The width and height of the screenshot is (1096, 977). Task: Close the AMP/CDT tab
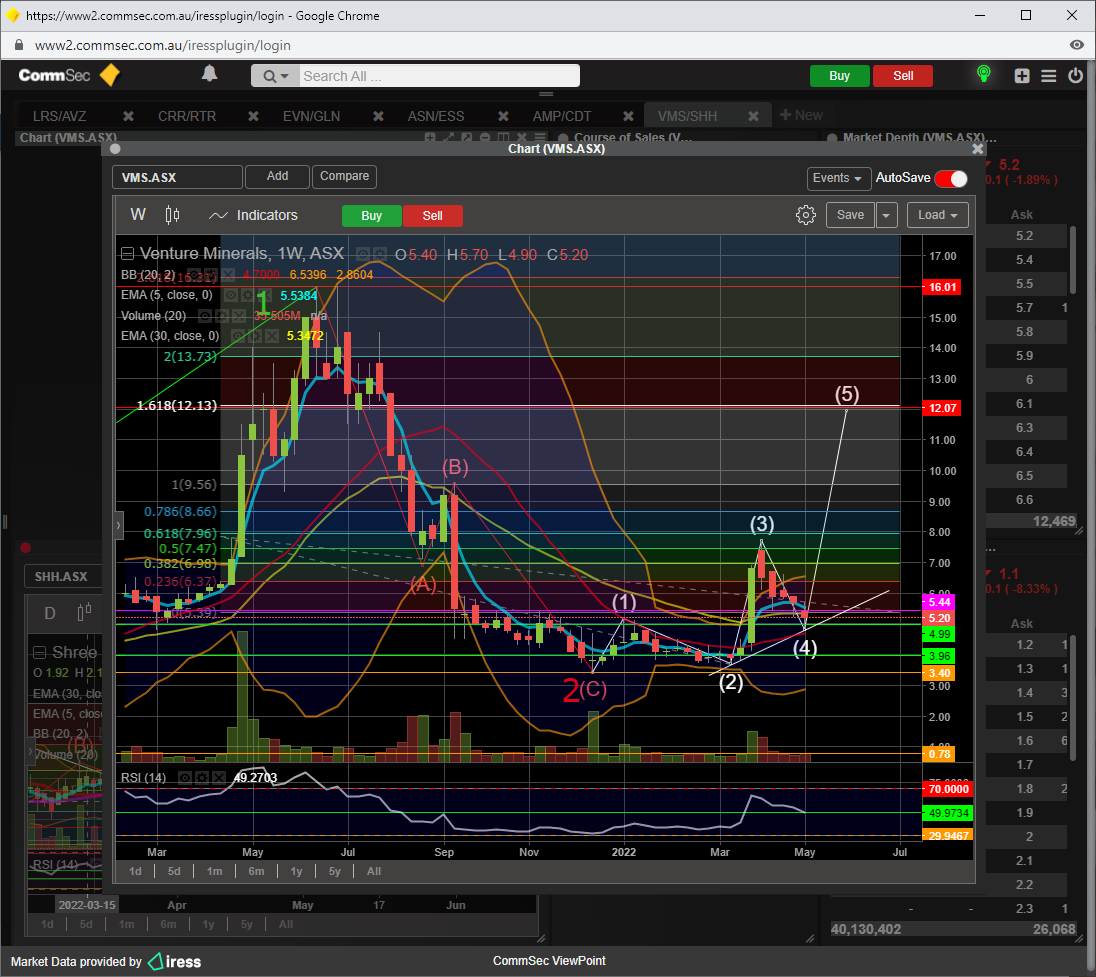click(628, 116)
